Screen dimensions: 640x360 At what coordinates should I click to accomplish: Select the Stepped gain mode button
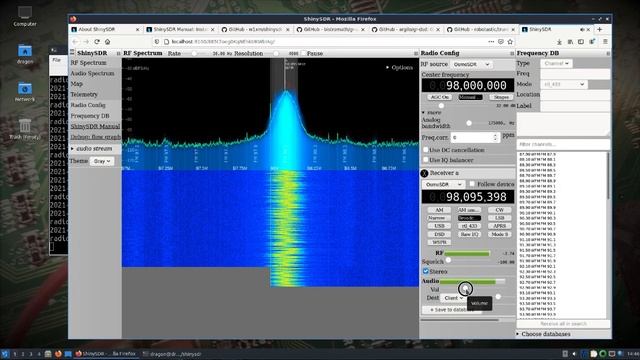tap(501, 97)
